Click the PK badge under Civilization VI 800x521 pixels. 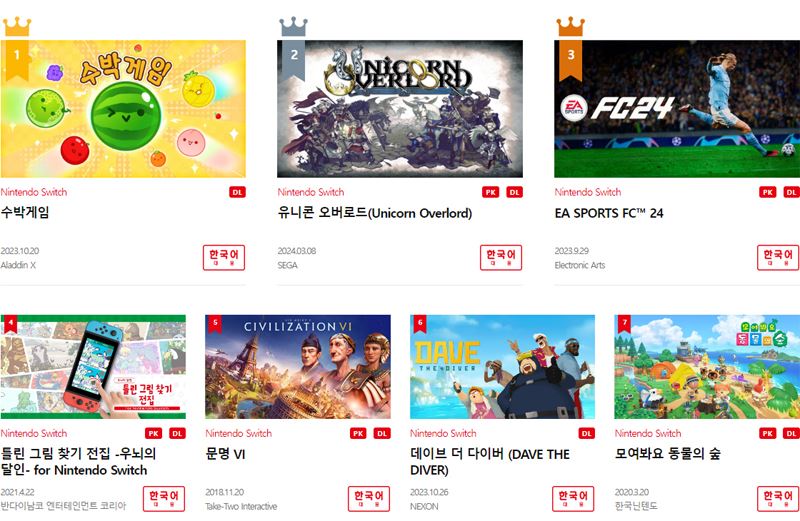pyautogui.click(x=358, y=433)
